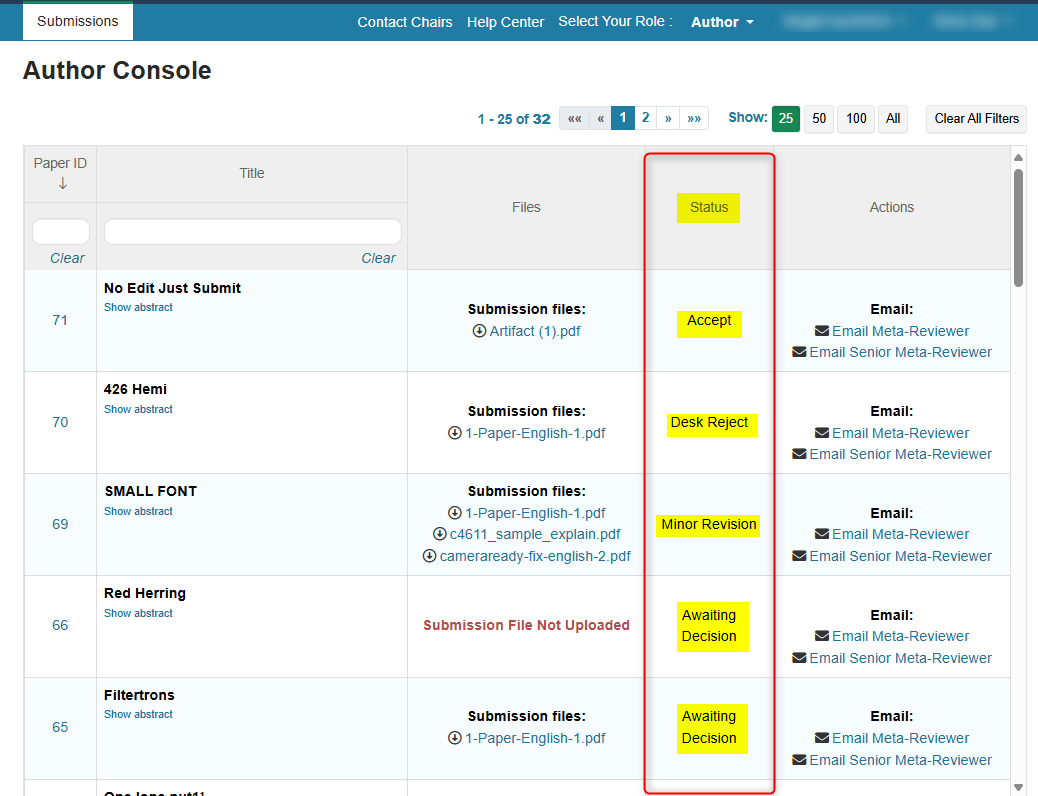Open the Author role dropdown
Image resolution: width=1038 pixels, height=796 pixels.
point(722,22)
